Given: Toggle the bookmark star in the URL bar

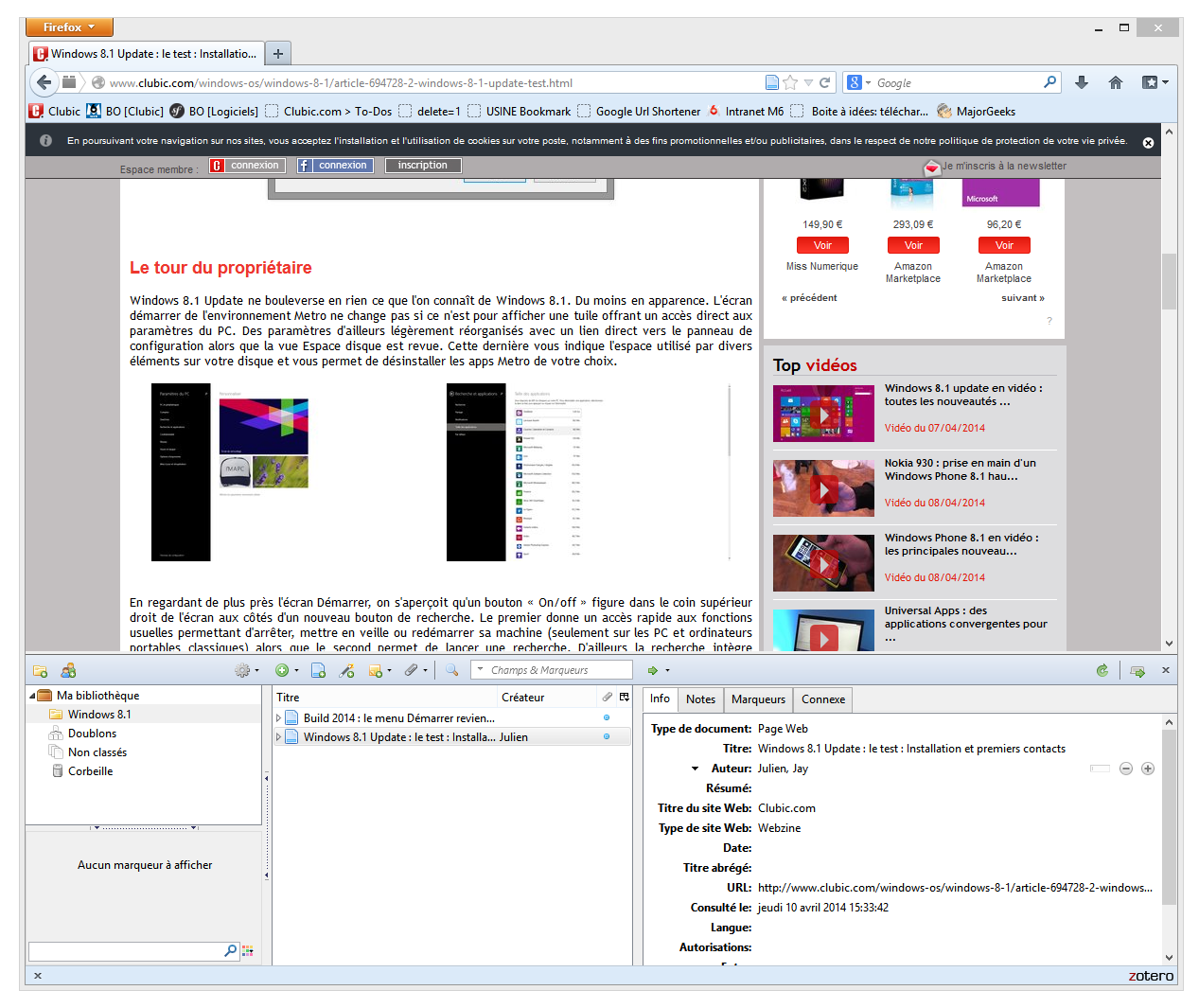Looking at the screenshot, I should point(790,83).
